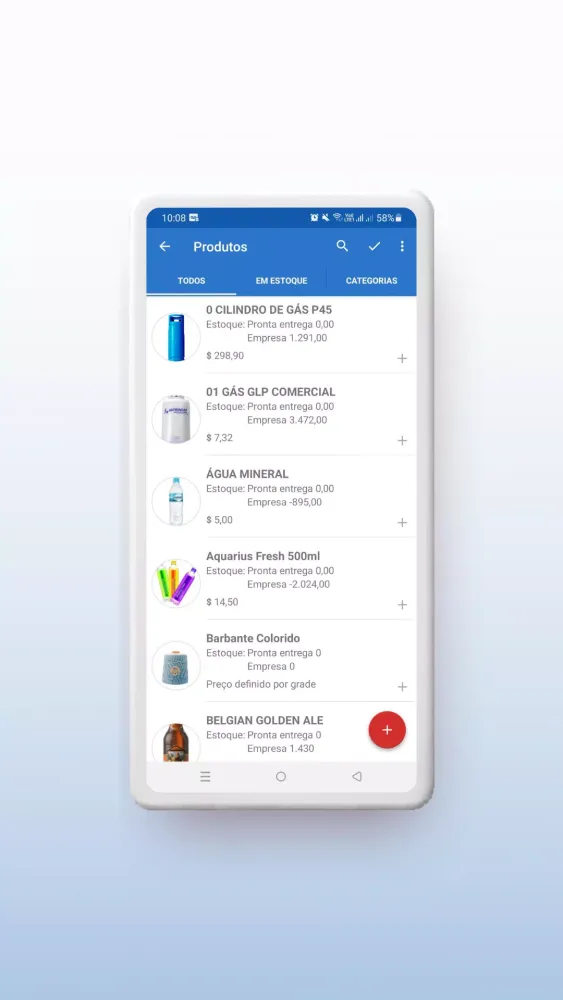This screenshot has height=1000, width=563.
Task: Tap the alarm icon in status bar
Action: [314, 218]
